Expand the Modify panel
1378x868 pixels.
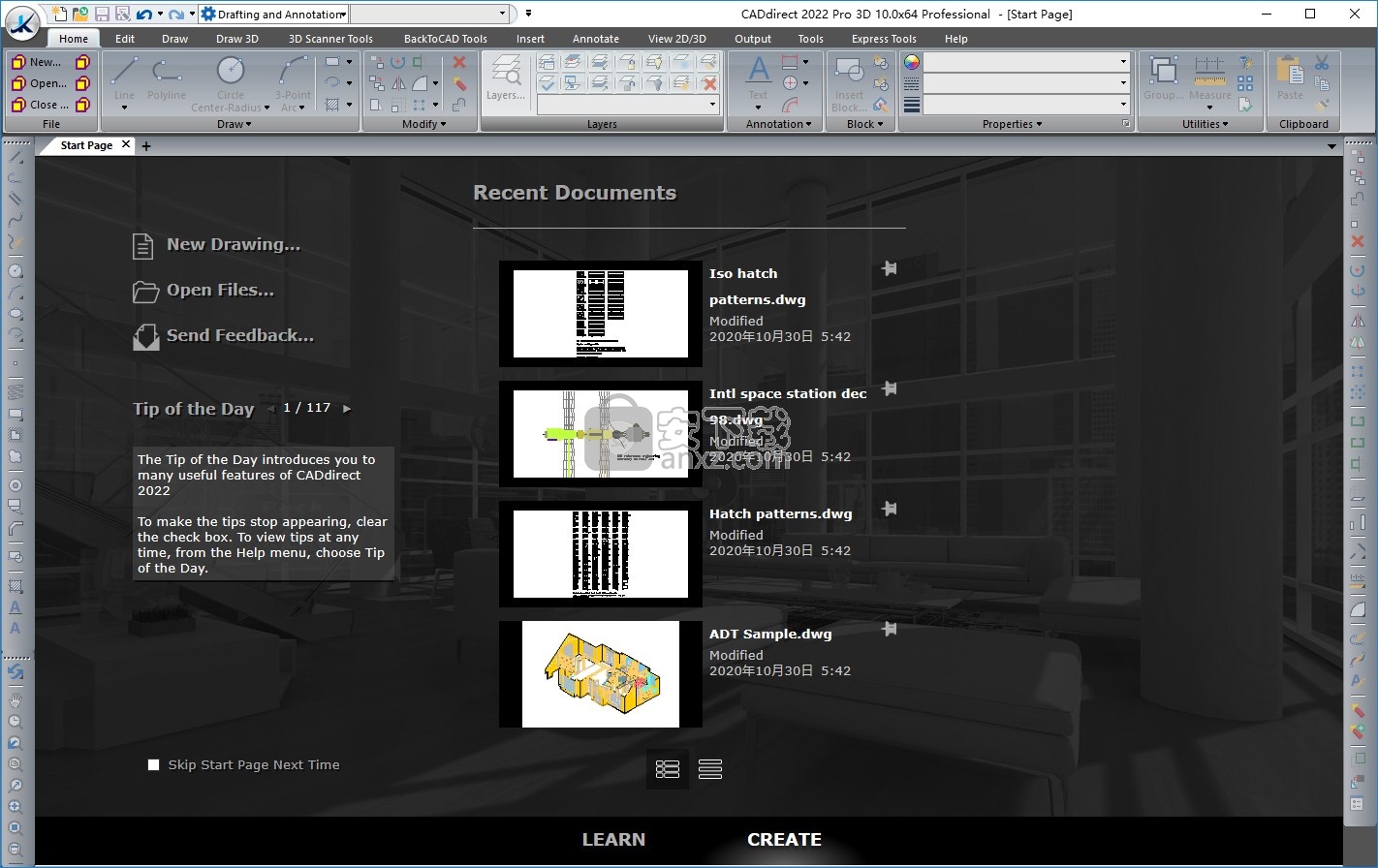(424, 124)
